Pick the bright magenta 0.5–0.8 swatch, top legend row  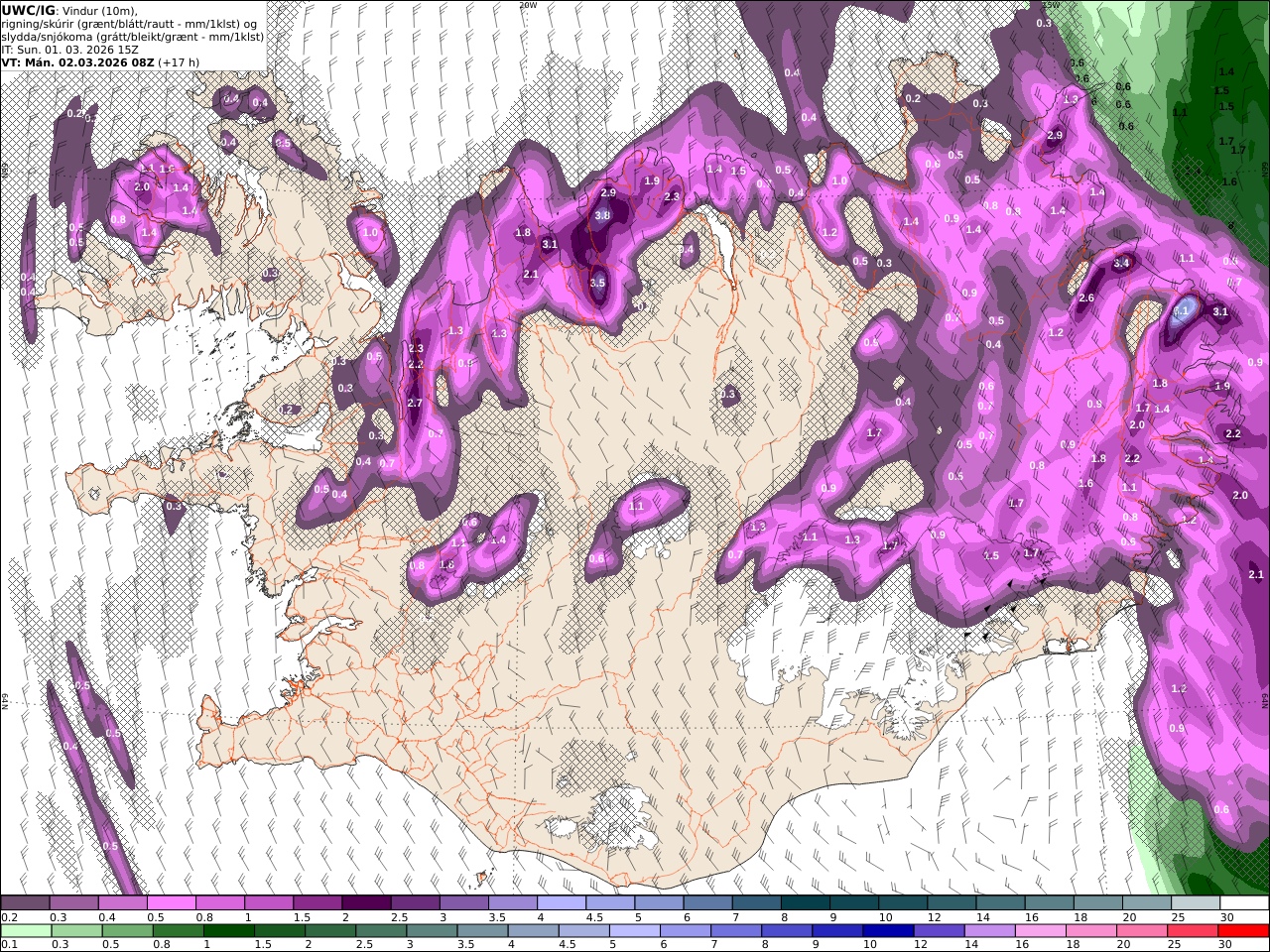click(171, 903)
